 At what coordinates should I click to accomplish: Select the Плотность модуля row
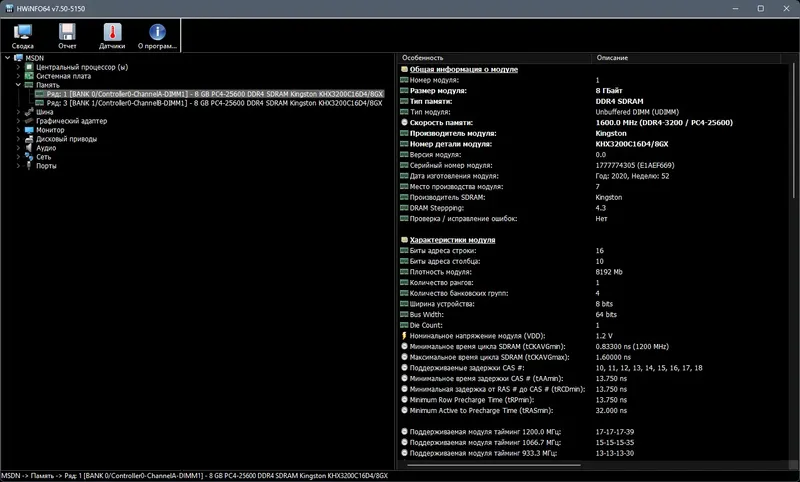pos(592,272)
